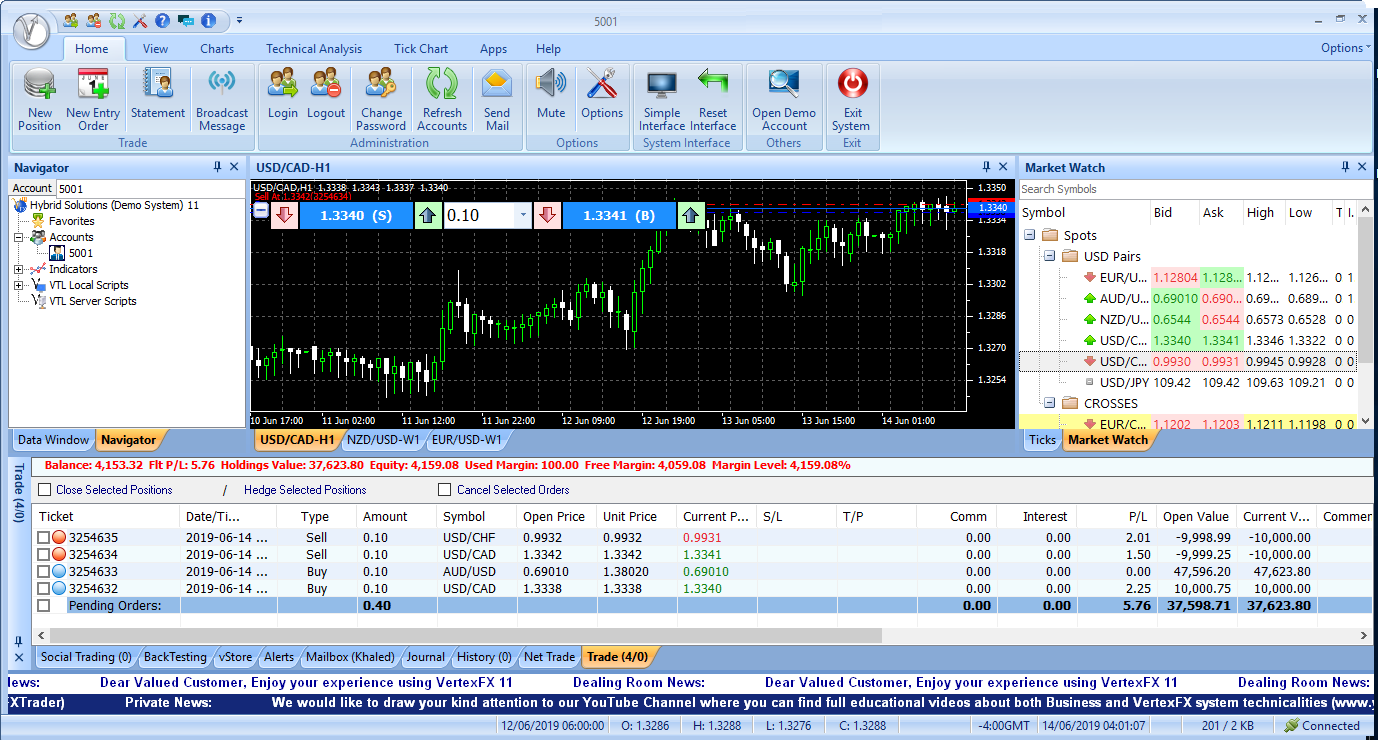Click the green refresh arrows in quick access toolbar
The image size is (1378, 740).
(118, 20)
